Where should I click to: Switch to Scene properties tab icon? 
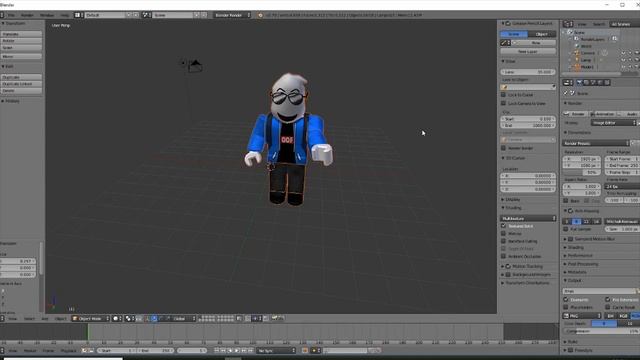pyautogui.click(x=593, y=82)
